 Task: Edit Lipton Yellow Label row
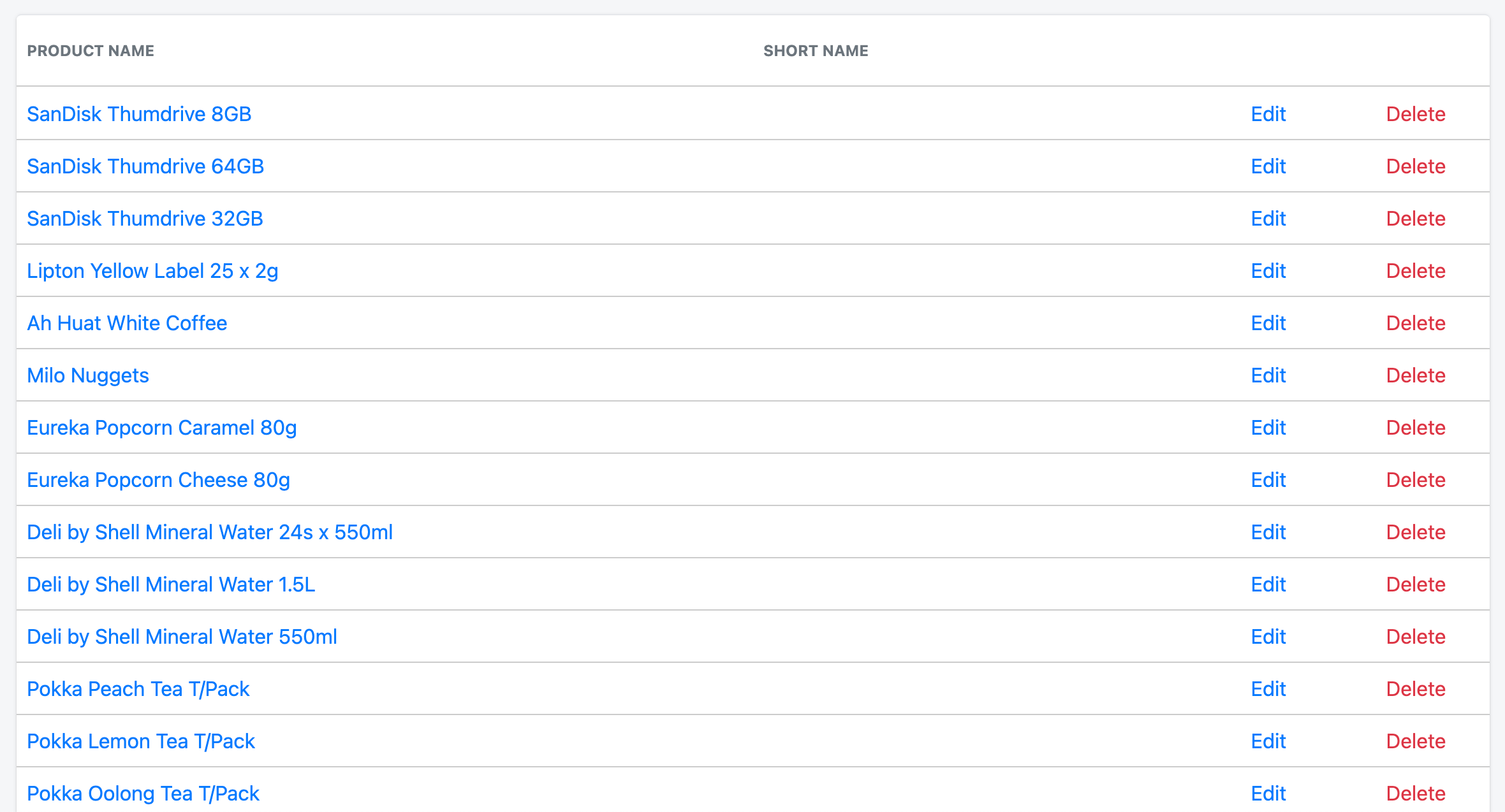(x=1268, y=271)
